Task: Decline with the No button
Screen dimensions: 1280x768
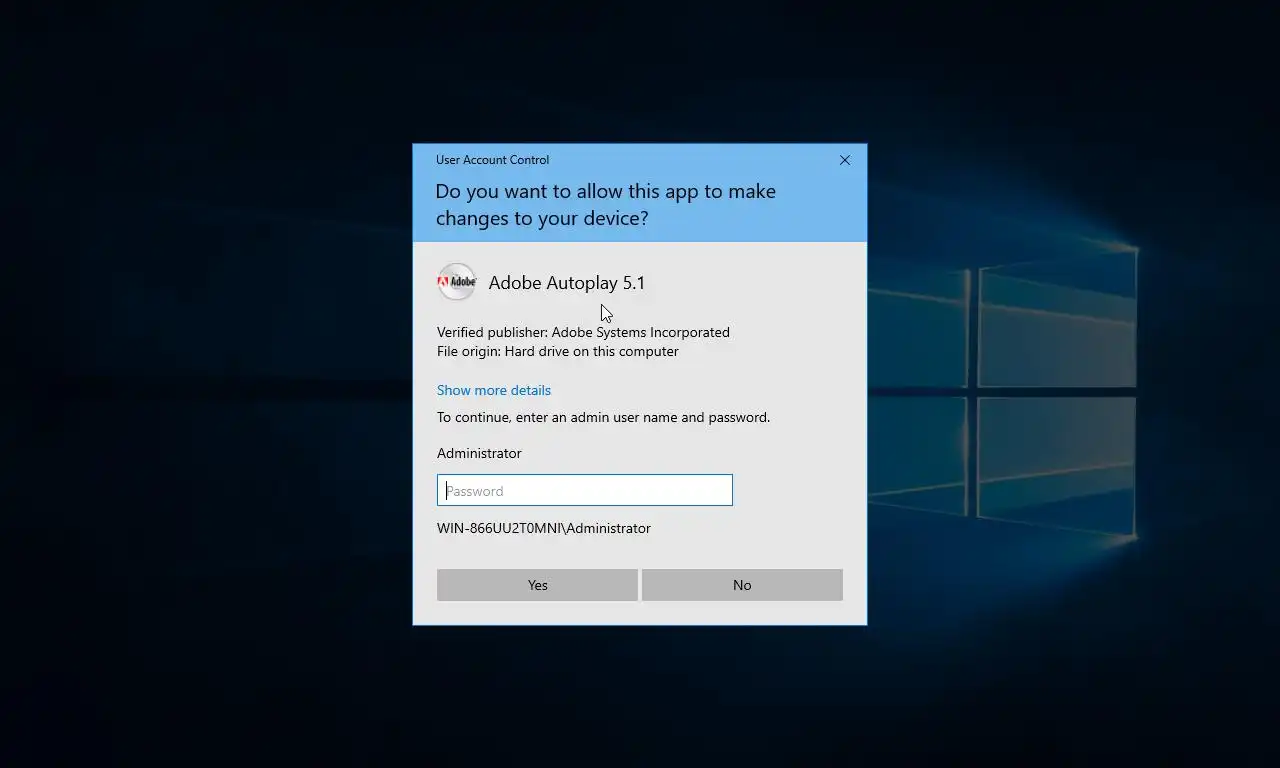Action: pos(742,585)
